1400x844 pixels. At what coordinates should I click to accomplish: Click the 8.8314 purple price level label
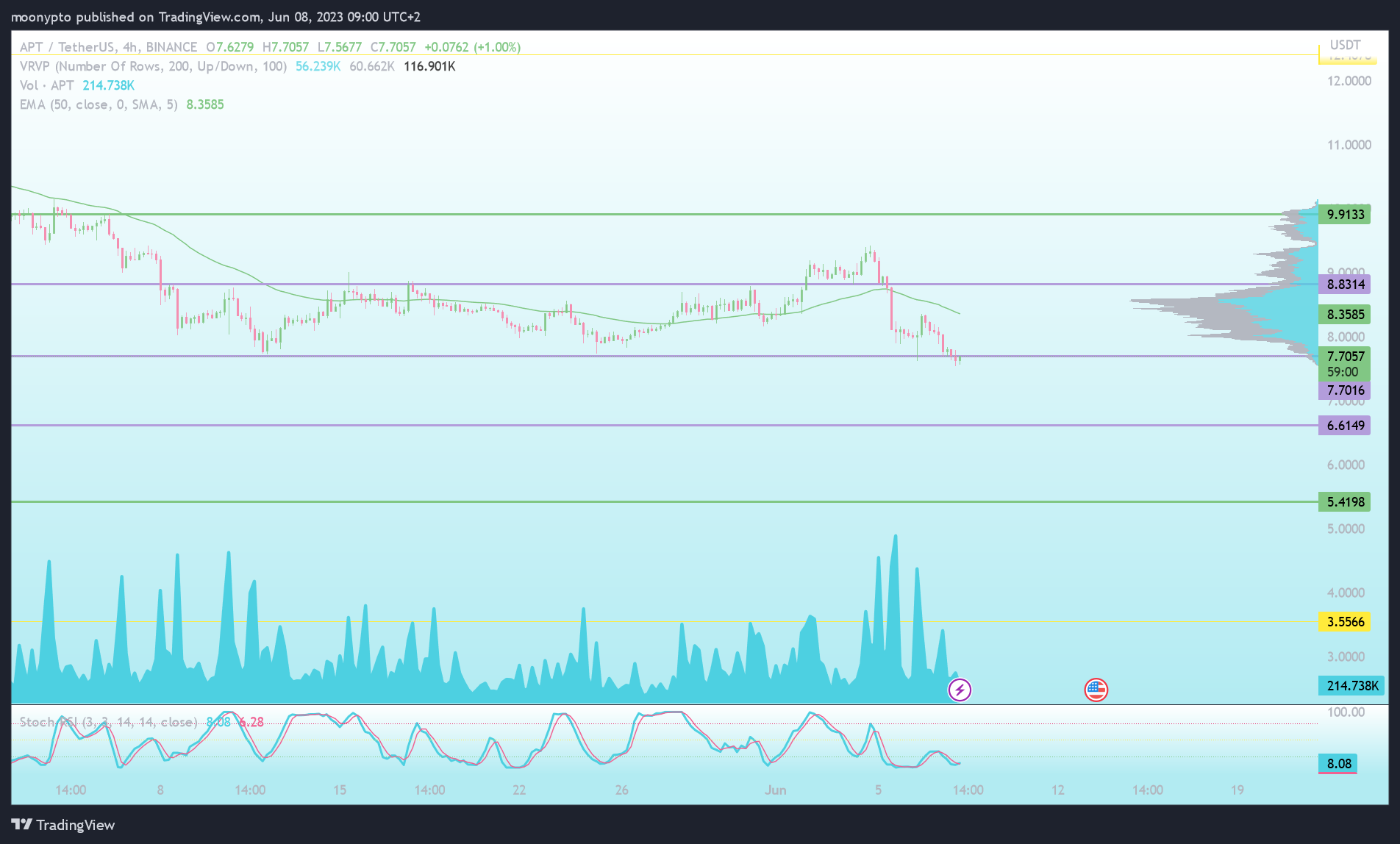click(1345, 284)
